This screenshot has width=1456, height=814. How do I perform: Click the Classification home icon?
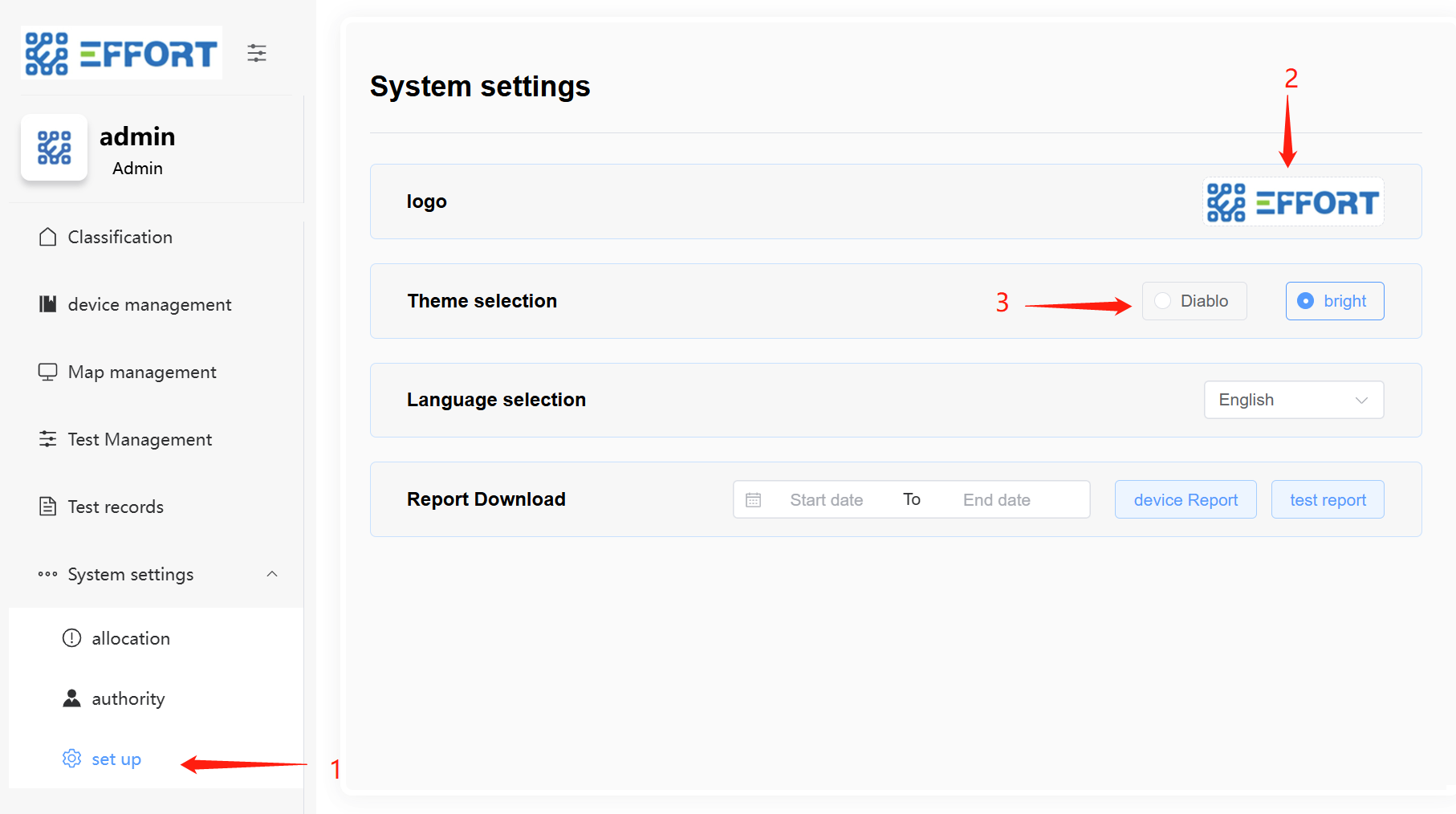click(x=48, y=237)
